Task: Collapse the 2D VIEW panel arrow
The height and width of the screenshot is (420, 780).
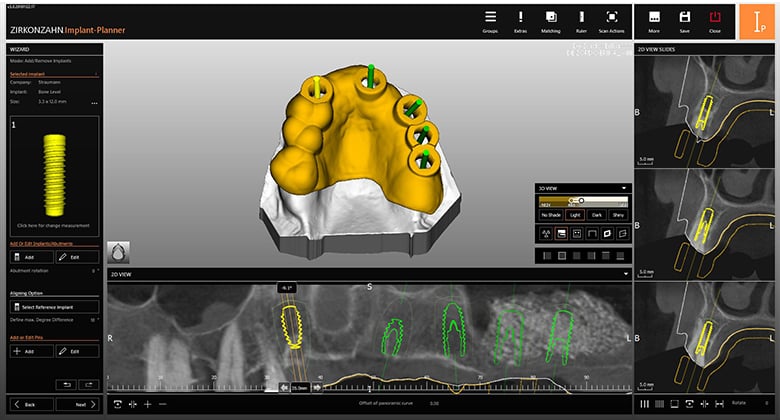Action: 624,273
